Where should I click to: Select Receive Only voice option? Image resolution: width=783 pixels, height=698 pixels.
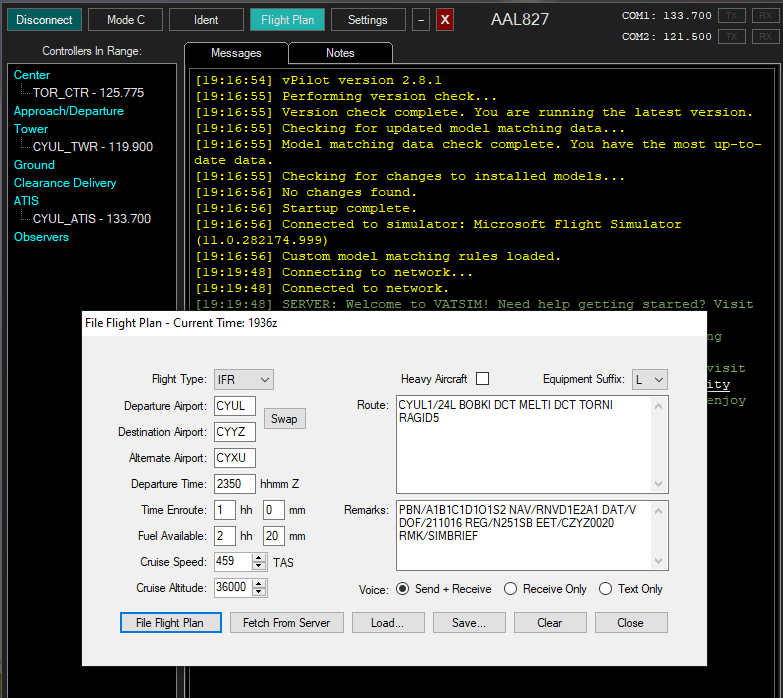coord(510,589)
